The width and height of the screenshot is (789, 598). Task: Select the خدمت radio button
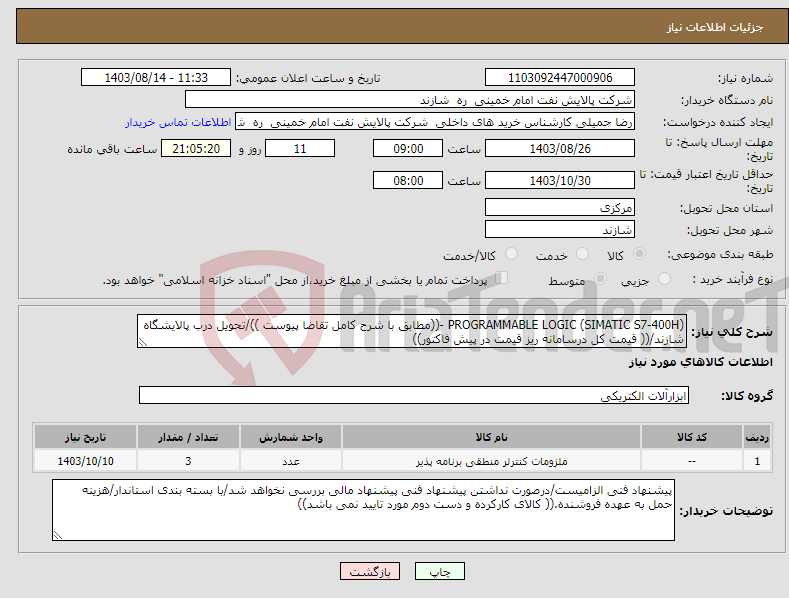582,254
